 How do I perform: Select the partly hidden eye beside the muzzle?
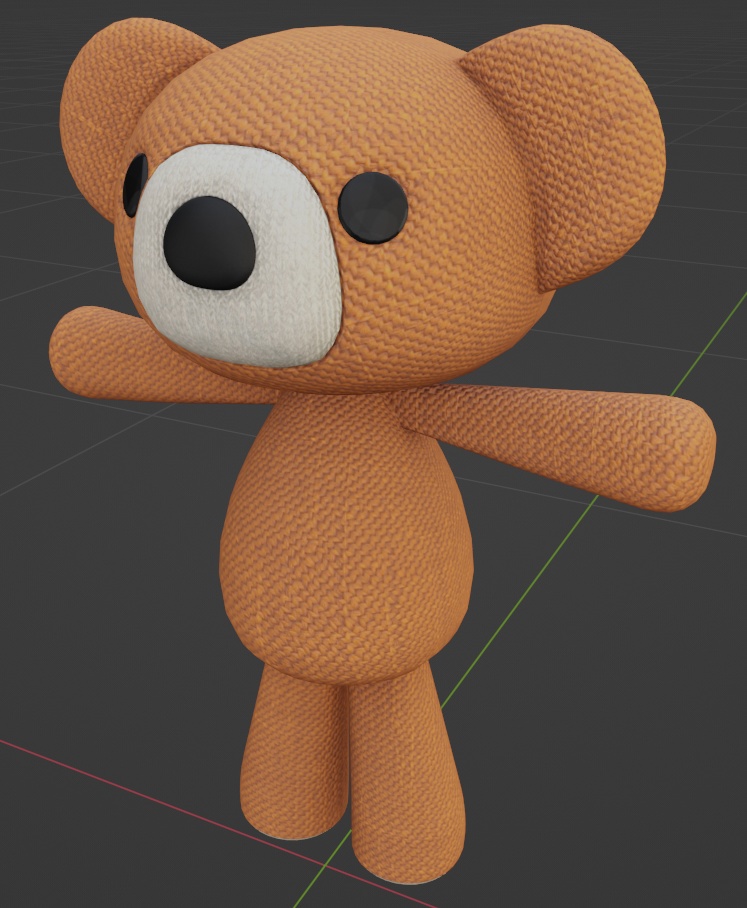click(134, 185)
